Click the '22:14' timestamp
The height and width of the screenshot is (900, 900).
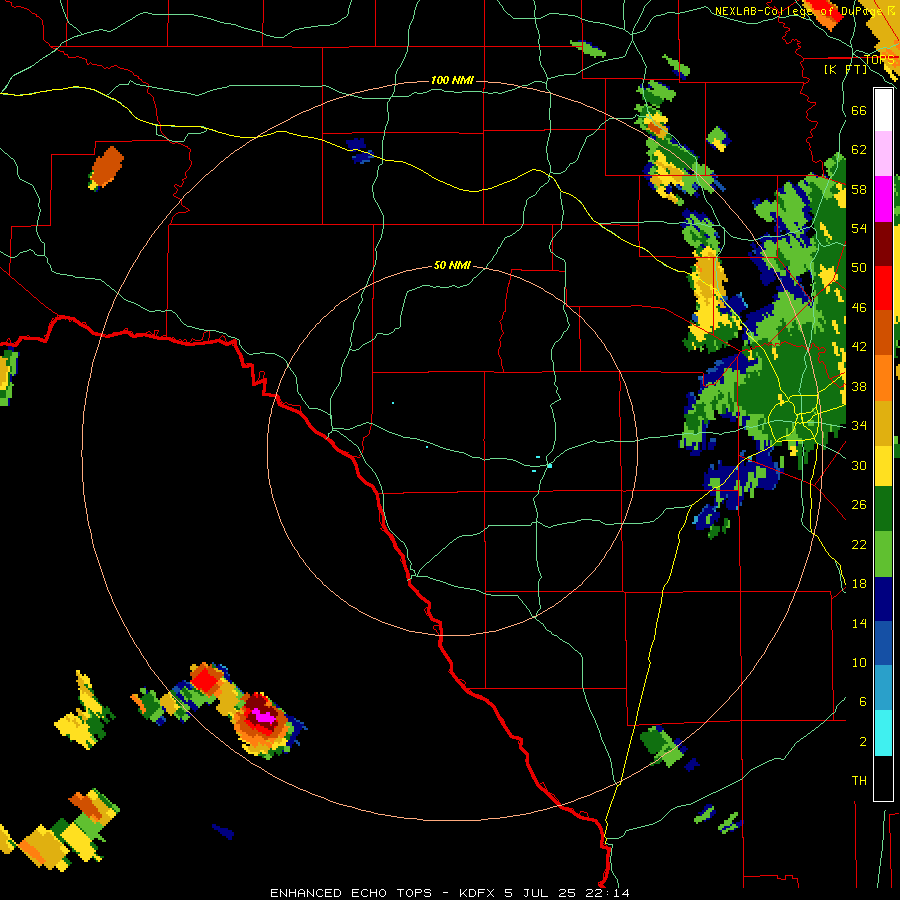coord(608,893)
